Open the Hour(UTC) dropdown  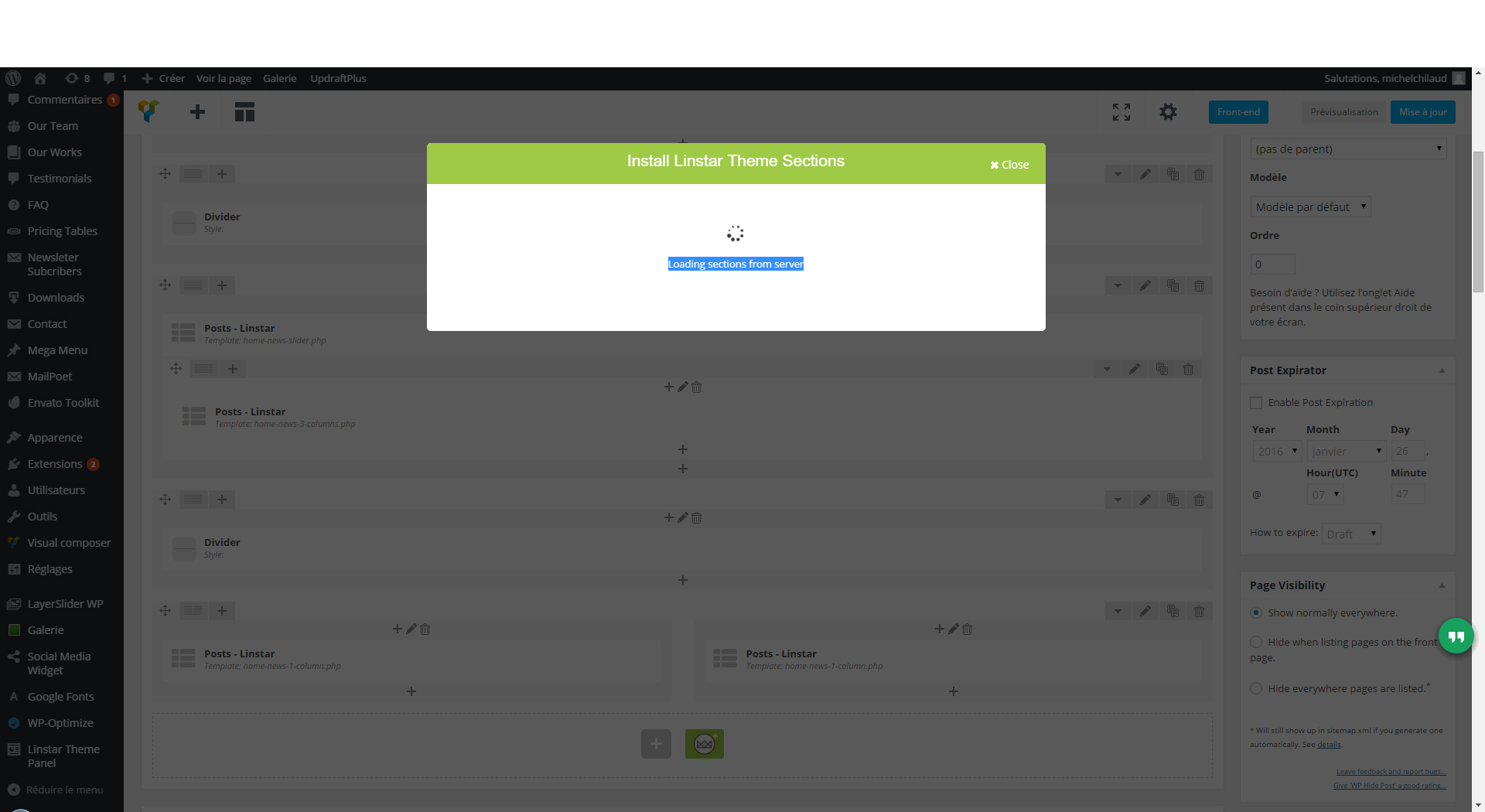[x=1325, y=494]
